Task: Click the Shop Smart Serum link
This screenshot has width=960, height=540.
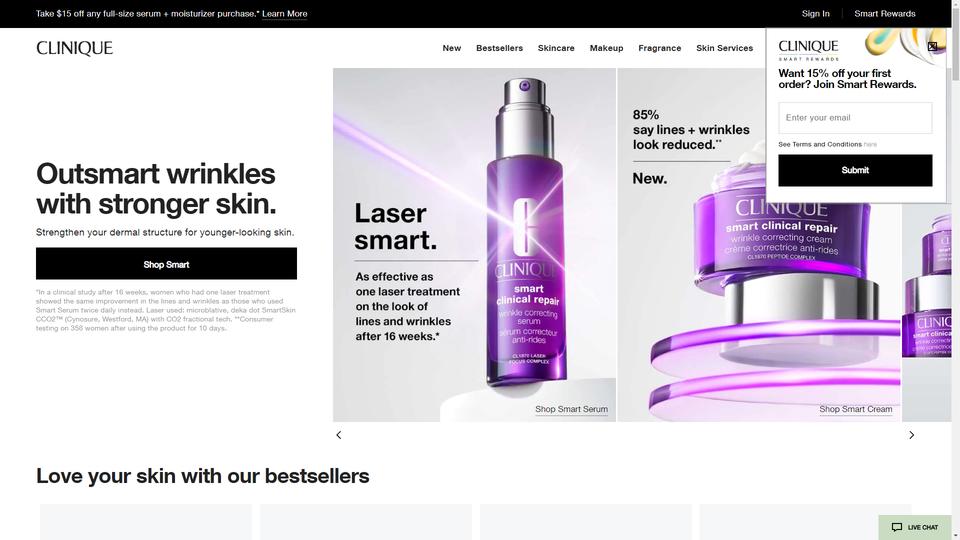Action: coord(571,409)
